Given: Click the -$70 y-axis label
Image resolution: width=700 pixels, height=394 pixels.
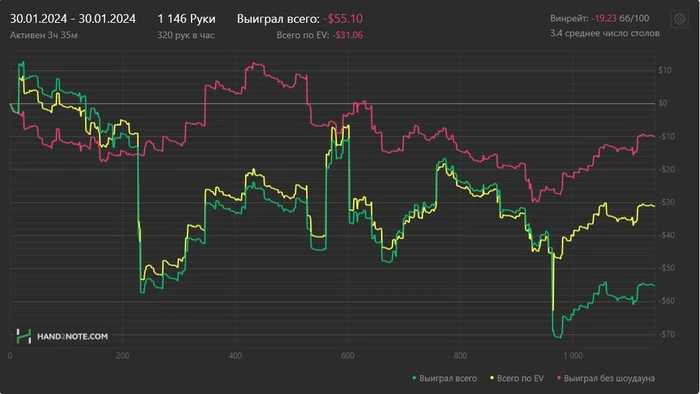Looking at the screenshot, I should pos(667,334).
